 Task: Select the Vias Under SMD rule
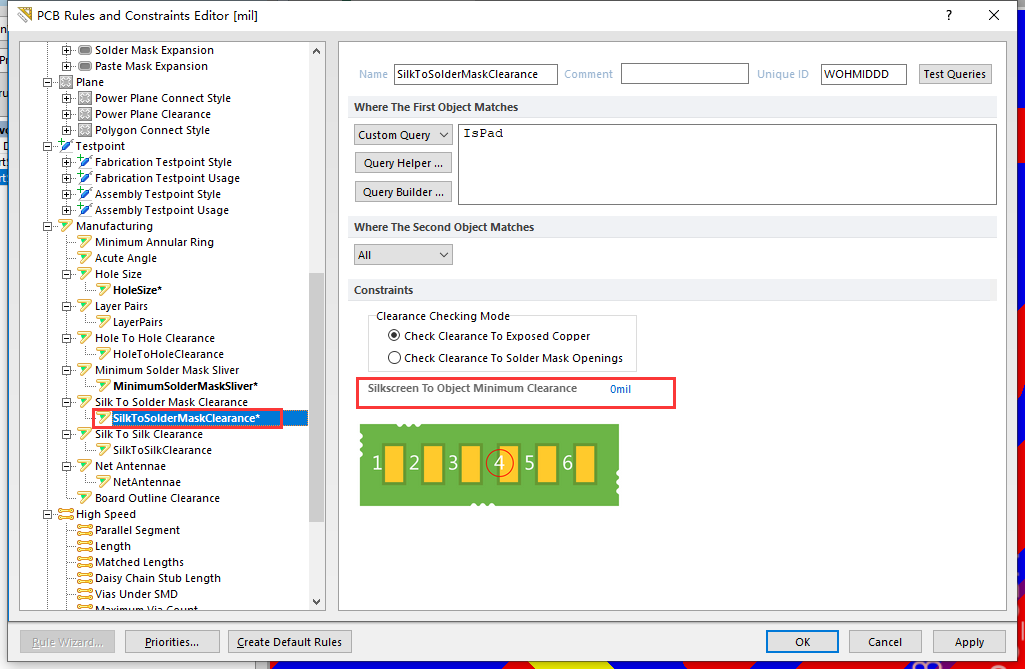[x=136, y=594]
